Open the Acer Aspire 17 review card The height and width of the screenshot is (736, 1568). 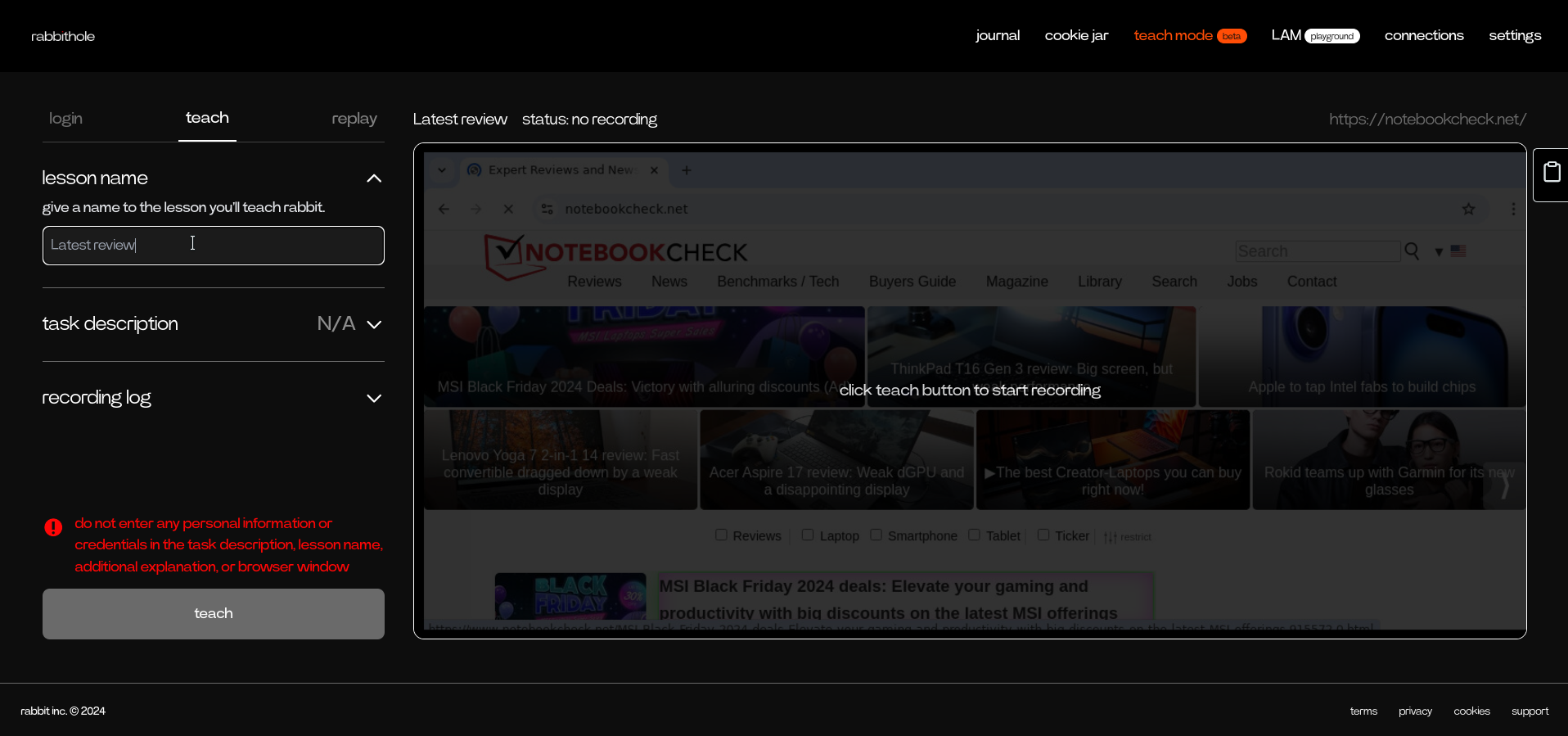pos(836,460)
